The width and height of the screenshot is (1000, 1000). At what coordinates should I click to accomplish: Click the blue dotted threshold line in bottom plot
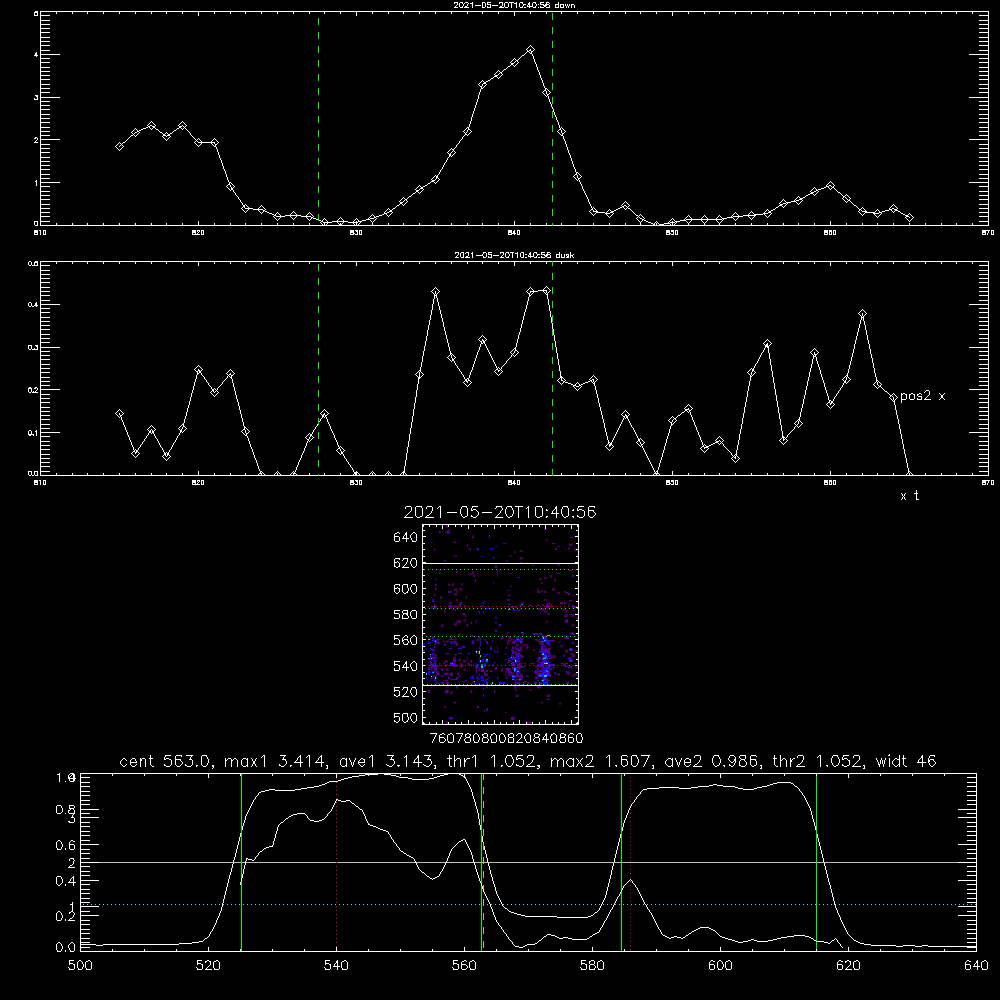coord(528,904)
